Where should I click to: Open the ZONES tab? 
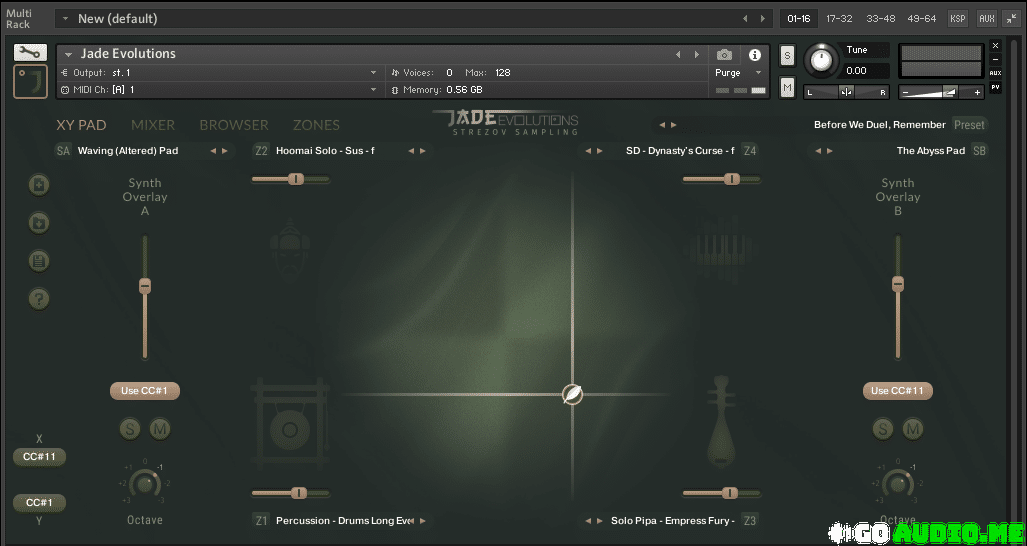316,125
